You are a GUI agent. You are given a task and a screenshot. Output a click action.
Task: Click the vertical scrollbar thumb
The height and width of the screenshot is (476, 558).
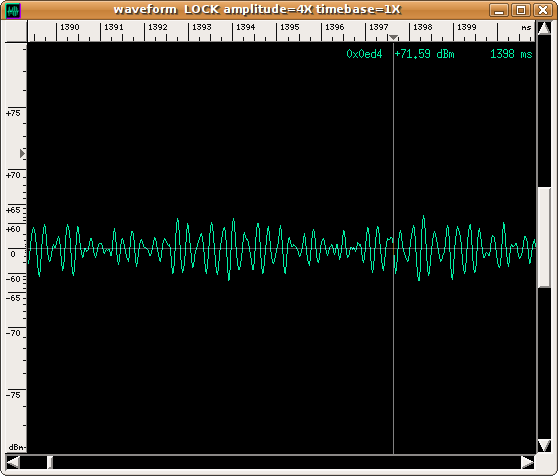point(544,237)
